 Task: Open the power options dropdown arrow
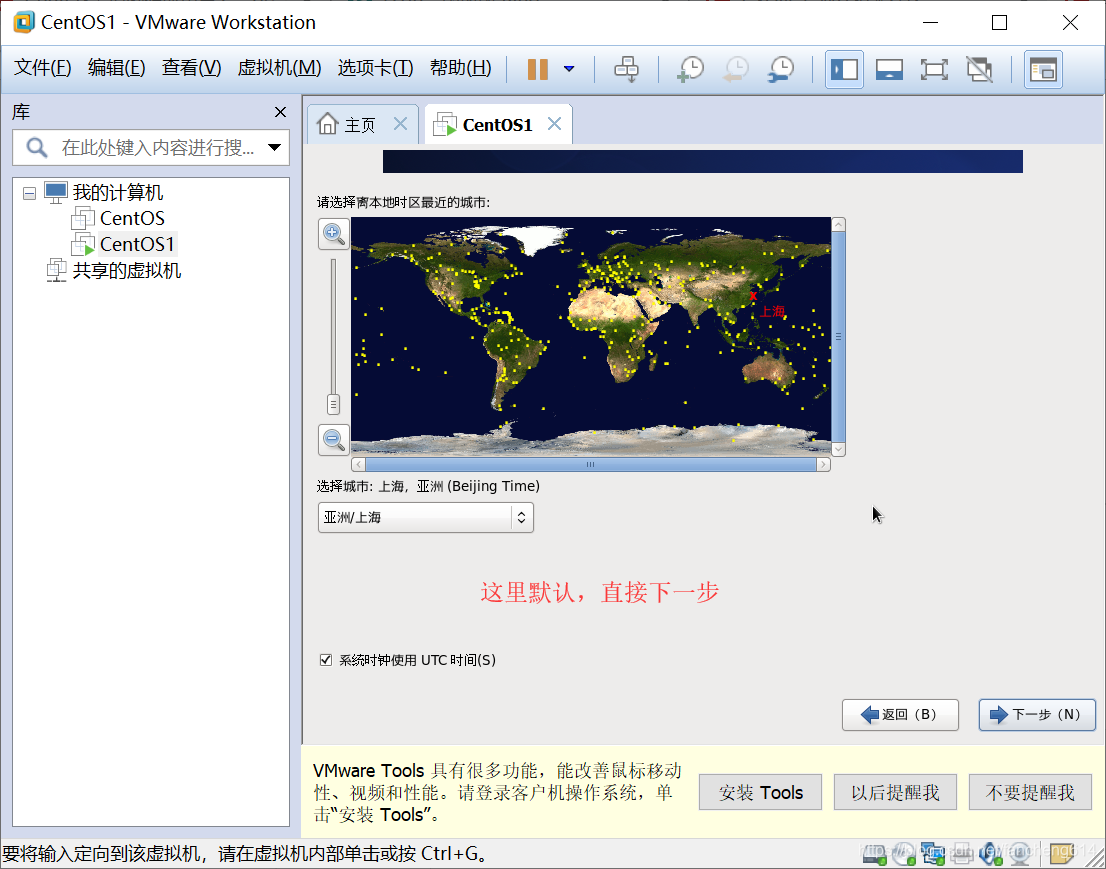click(x=569, y=69)
